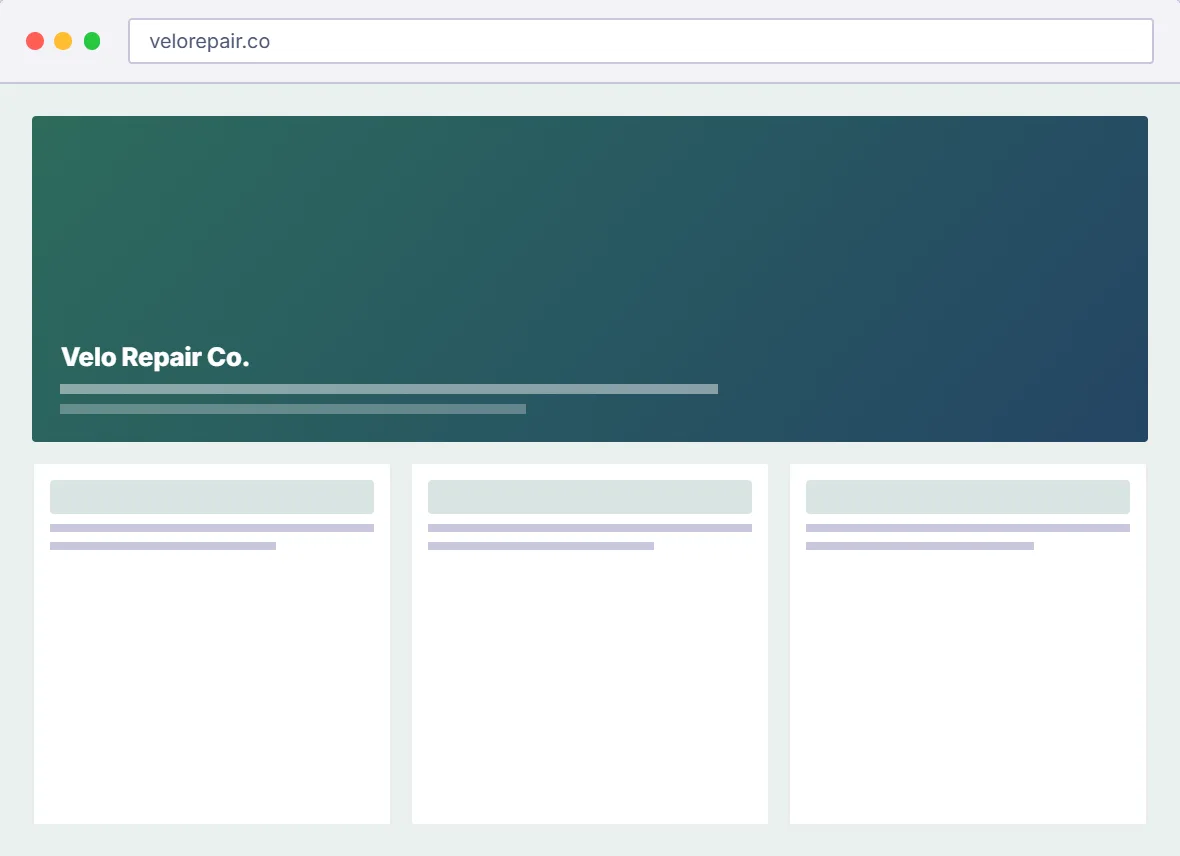Screen dimensions: 1180x856
Task: Click the Velo Repair Co. heading
Action: tap(155, 357)
